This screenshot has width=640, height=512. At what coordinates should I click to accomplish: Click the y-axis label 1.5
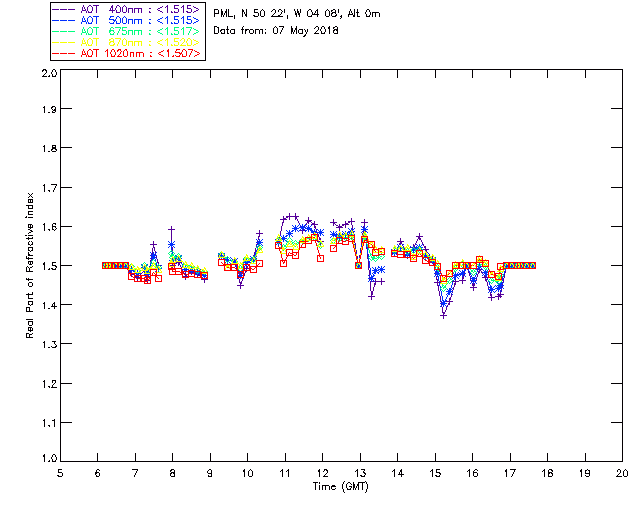coord(49,266)
